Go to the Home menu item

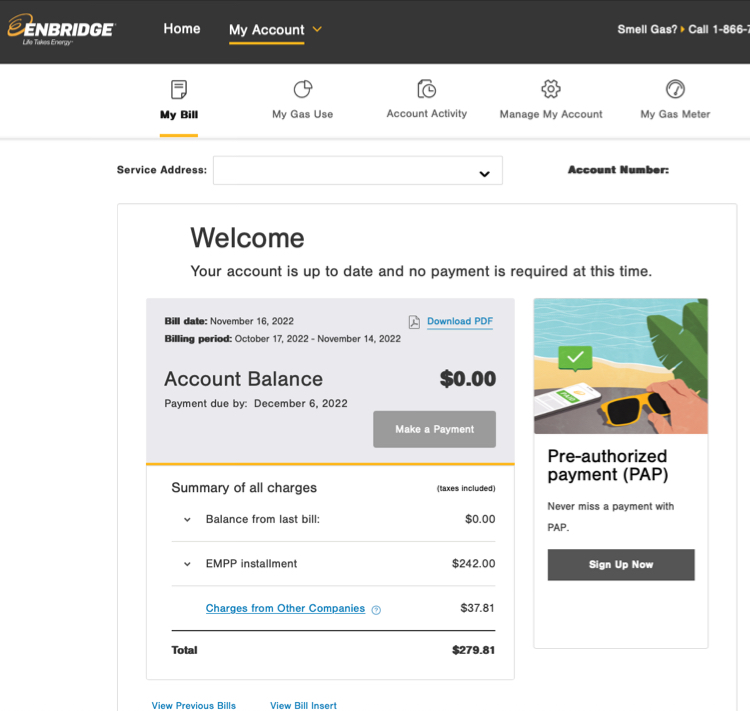[182, 29]
